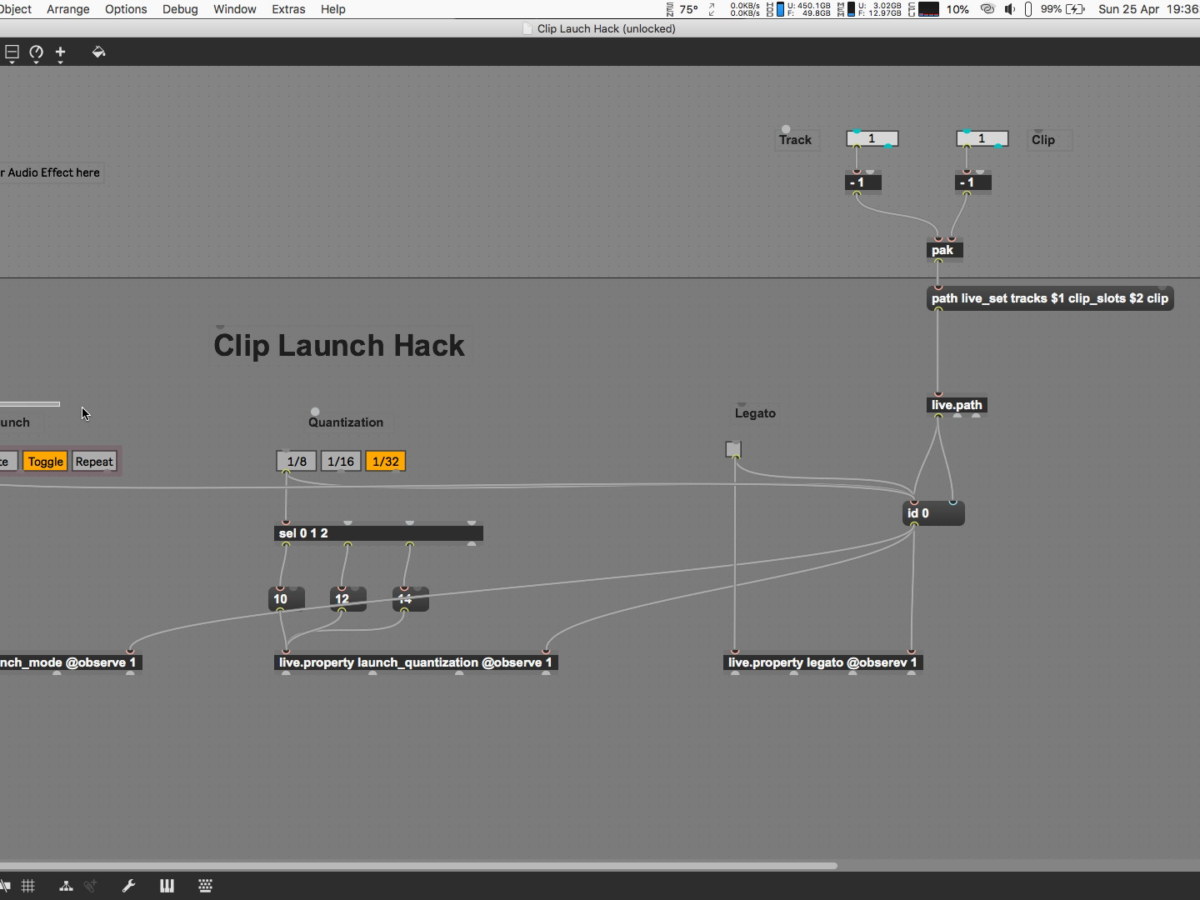Image resolution: width=1200 pixels, height=900 pixels.
Task: Click the dial icon in top toolbar
Action: pos(36,52)
